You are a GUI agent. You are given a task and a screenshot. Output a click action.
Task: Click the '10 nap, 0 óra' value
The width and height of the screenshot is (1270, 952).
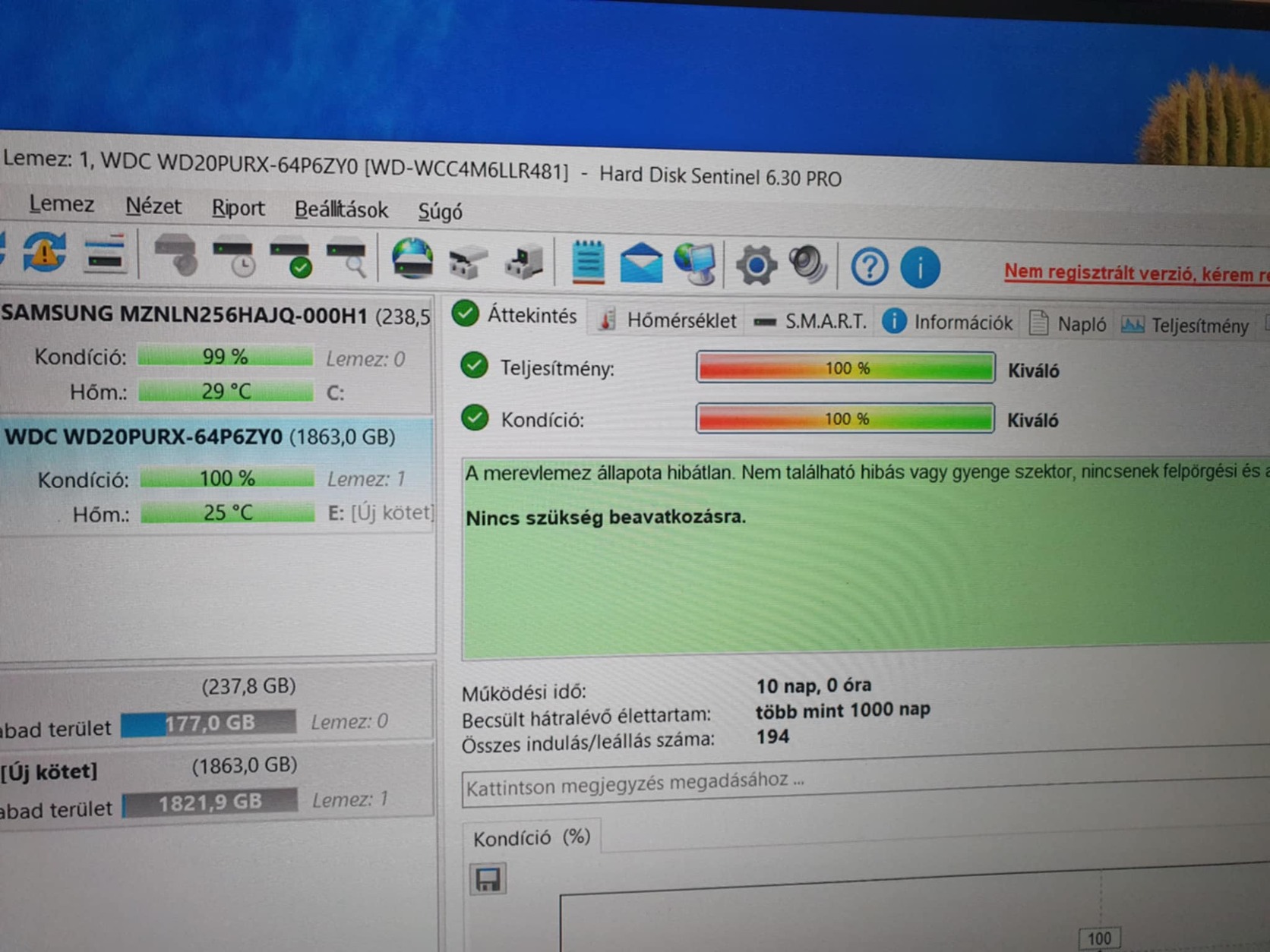click(x=813, y=686)
